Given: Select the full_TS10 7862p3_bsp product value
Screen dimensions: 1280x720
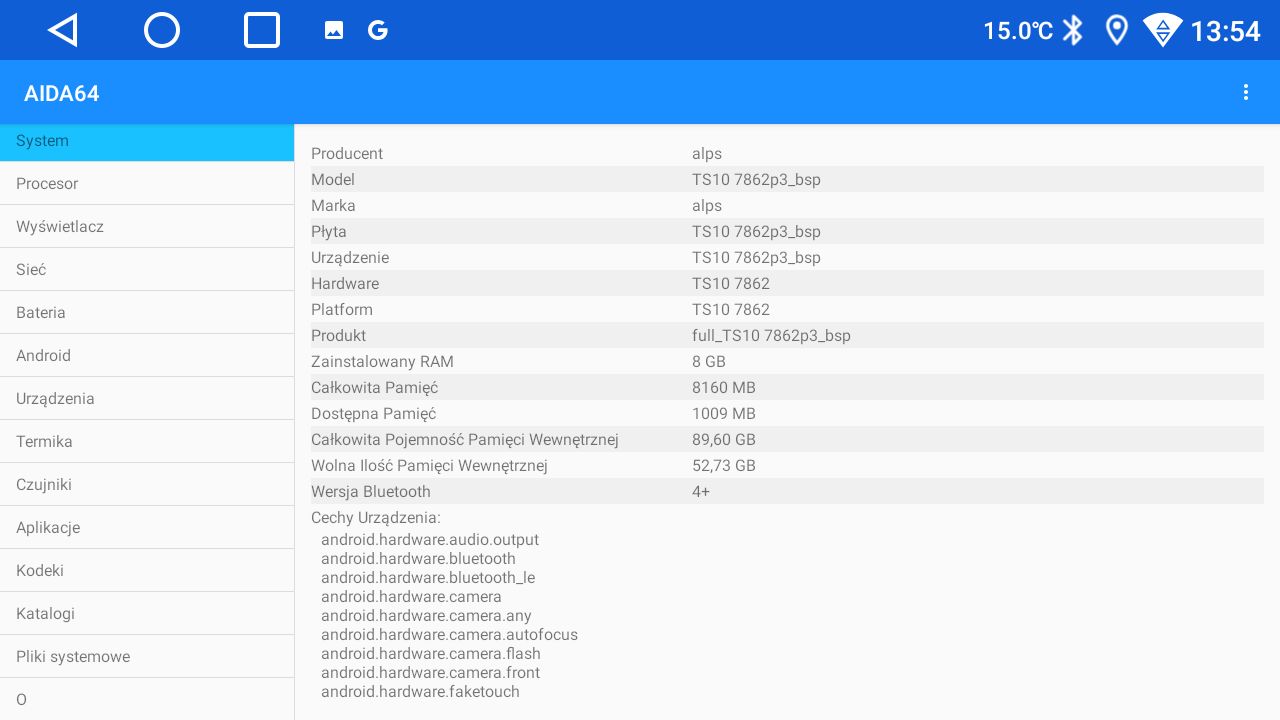Looking at the screenshot, I should [x=771, y=336].
